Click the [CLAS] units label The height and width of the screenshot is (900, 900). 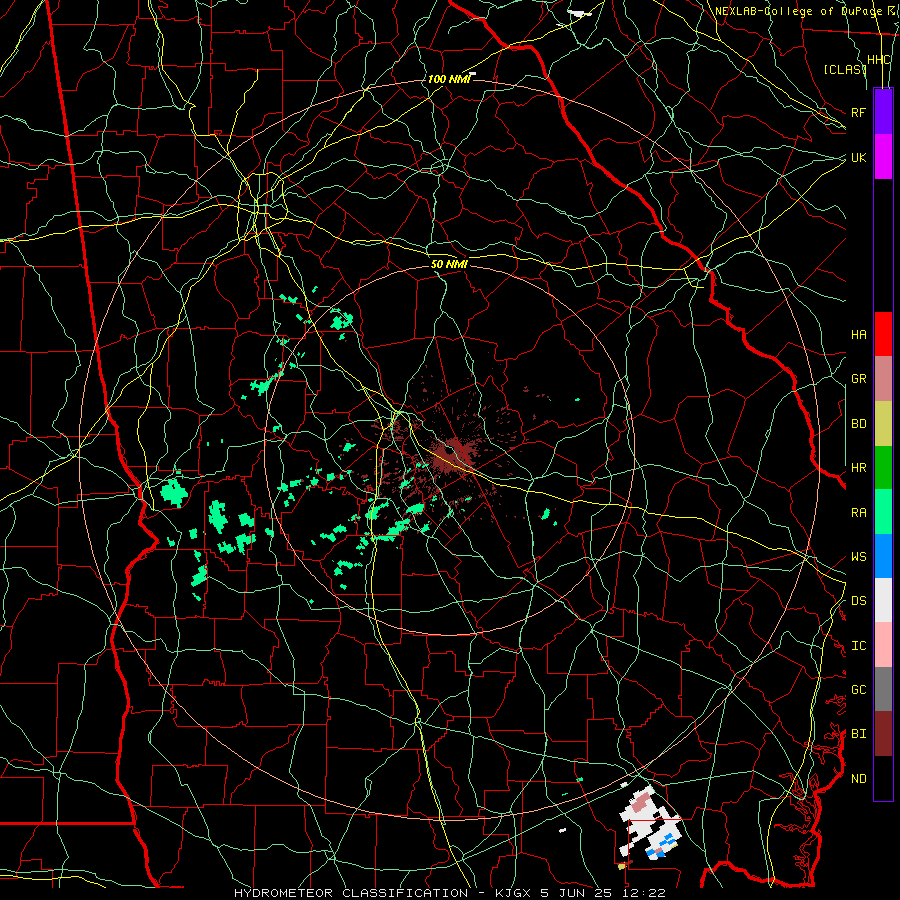pos(845,69)
